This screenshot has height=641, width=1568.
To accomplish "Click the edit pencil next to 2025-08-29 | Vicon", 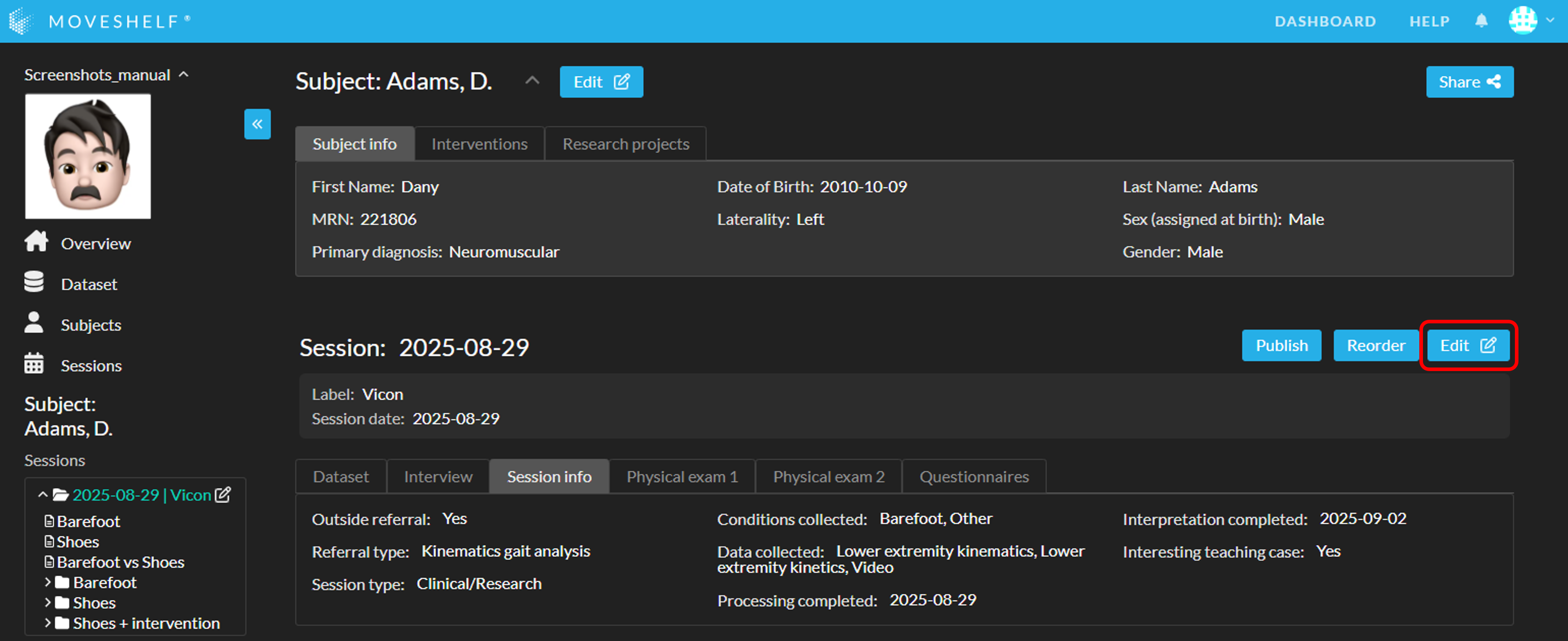I will coord(223,494).
